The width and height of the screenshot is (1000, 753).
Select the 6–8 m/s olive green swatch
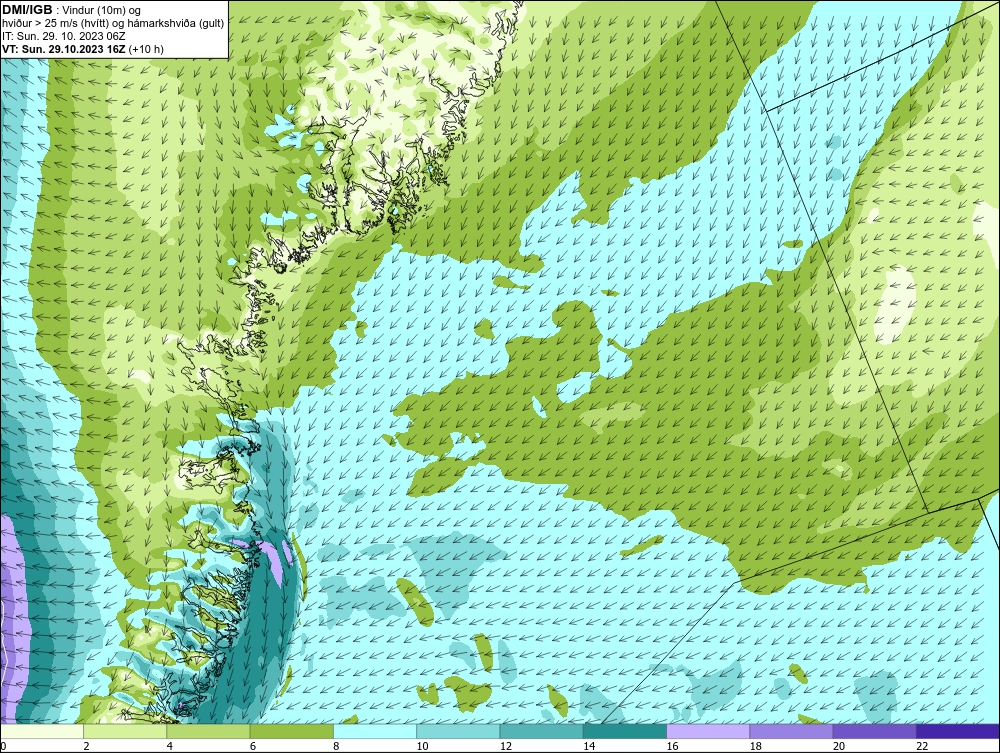tap(291, 731)
